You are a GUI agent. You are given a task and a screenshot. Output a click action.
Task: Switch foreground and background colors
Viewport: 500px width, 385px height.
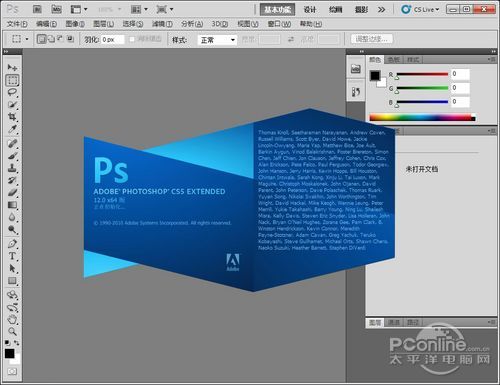[x=17, y=343]
